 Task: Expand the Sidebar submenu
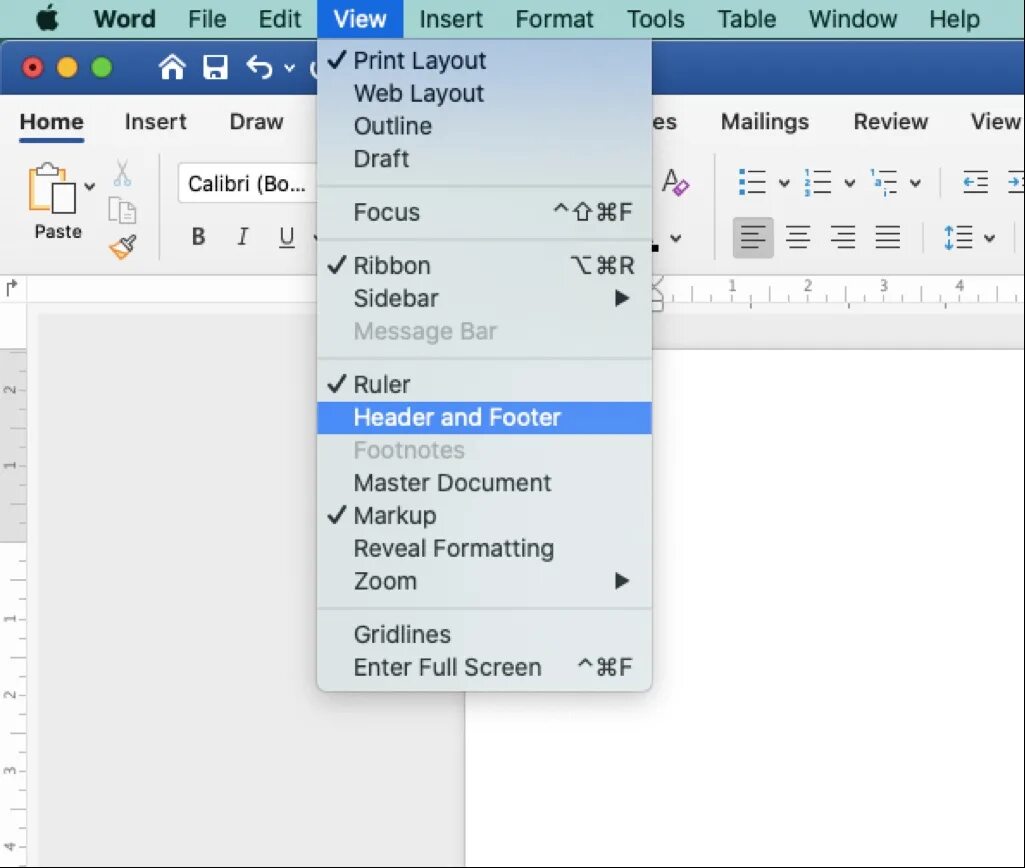[x=484, y=298]
